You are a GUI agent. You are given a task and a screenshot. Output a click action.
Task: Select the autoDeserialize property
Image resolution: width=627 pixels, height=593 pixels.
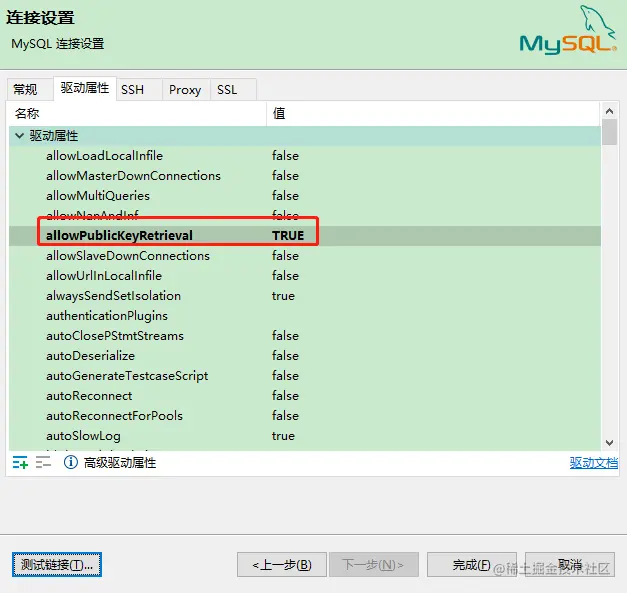(x=90, y=356)
